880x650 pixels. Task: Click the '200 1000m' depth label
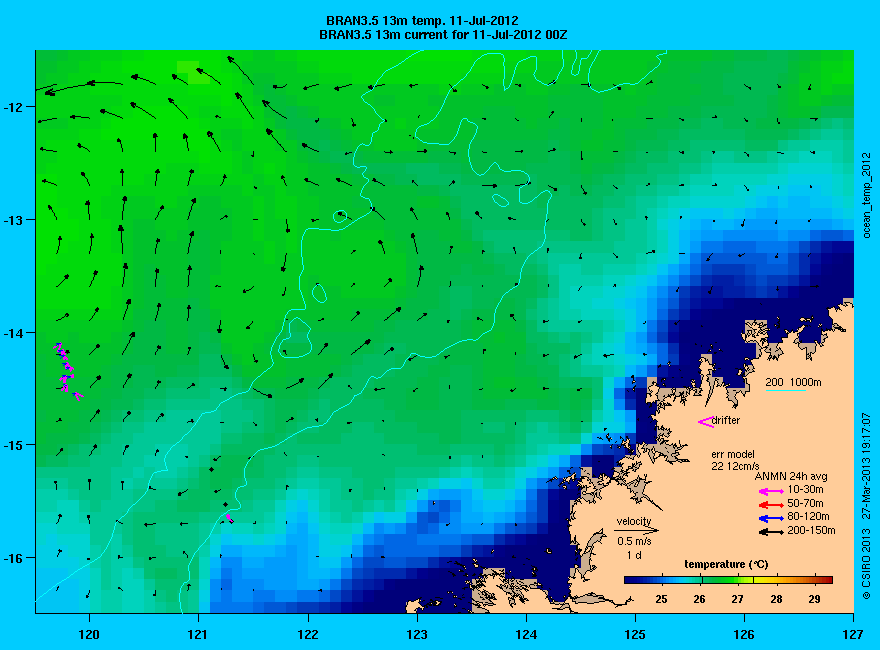(794, 382)
